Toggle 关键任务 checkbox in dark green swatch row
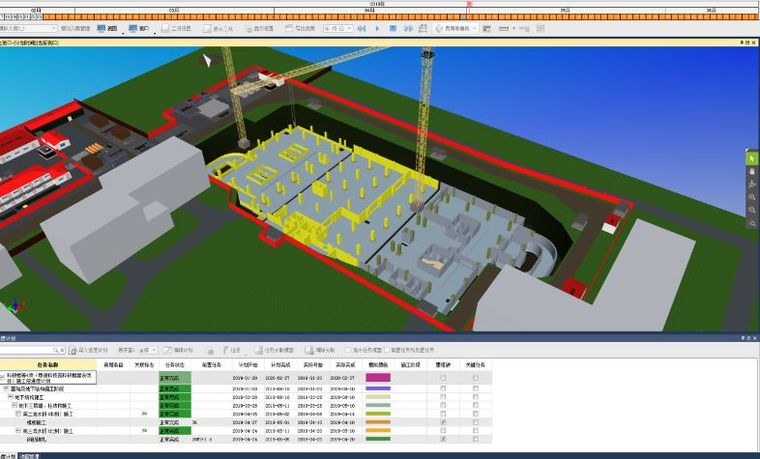The height and width of the screenshot is (459, 760). (x=475, y=439)
